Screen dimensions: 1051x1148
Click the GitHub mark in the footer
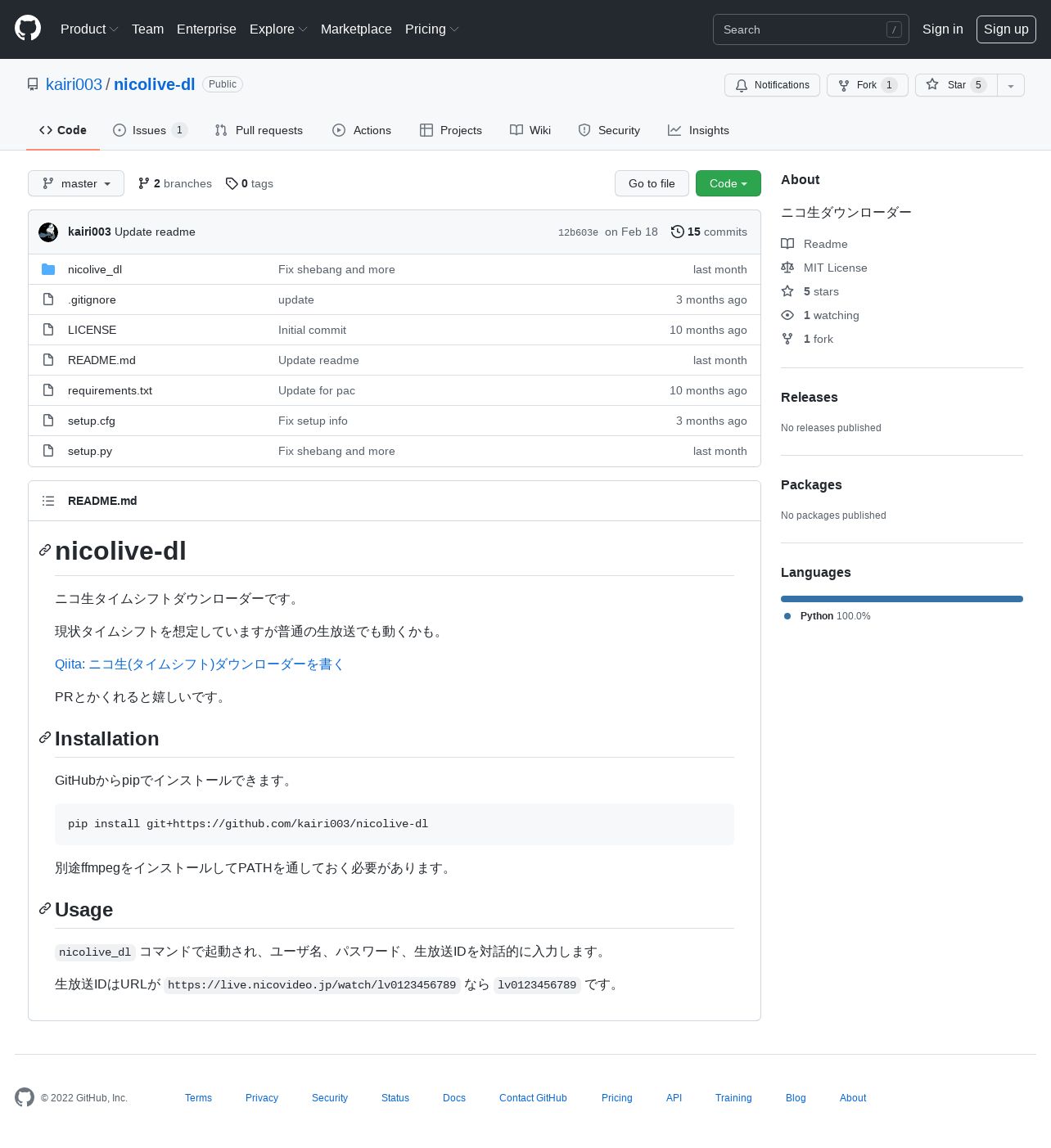coord(25,1097)
